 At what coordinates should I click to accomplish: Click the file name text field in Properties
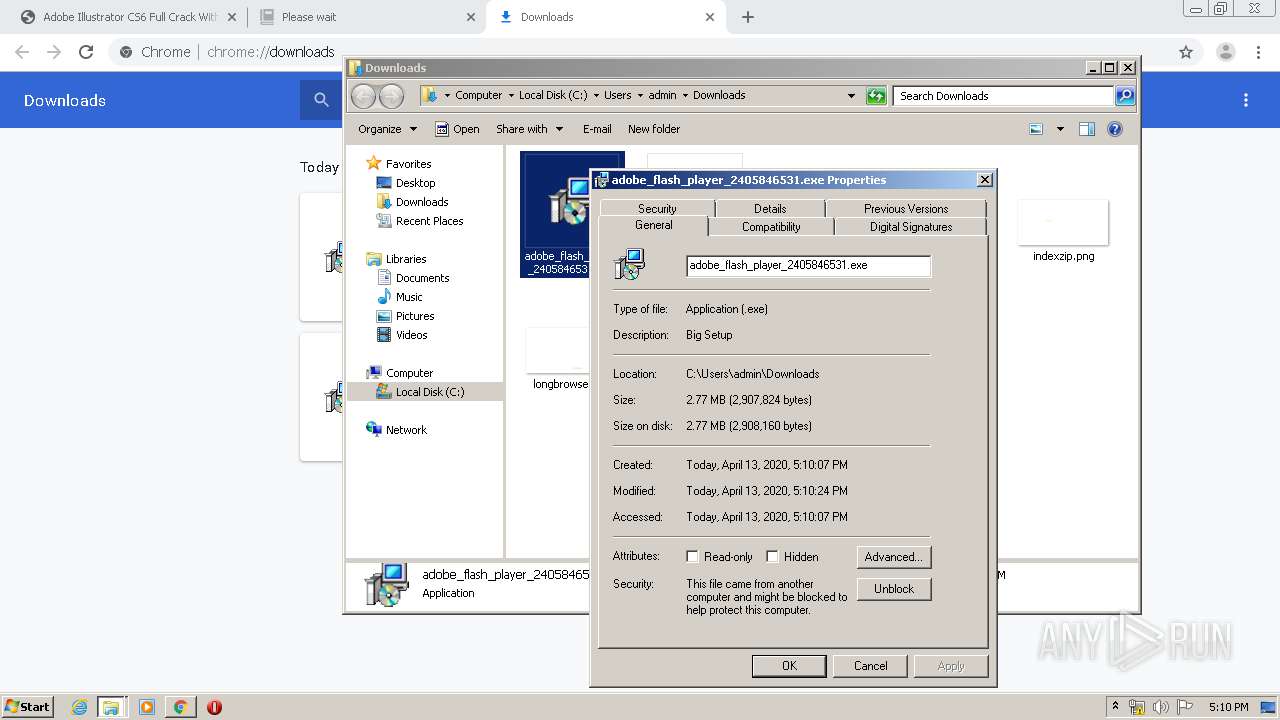click(x=808, y=265)
